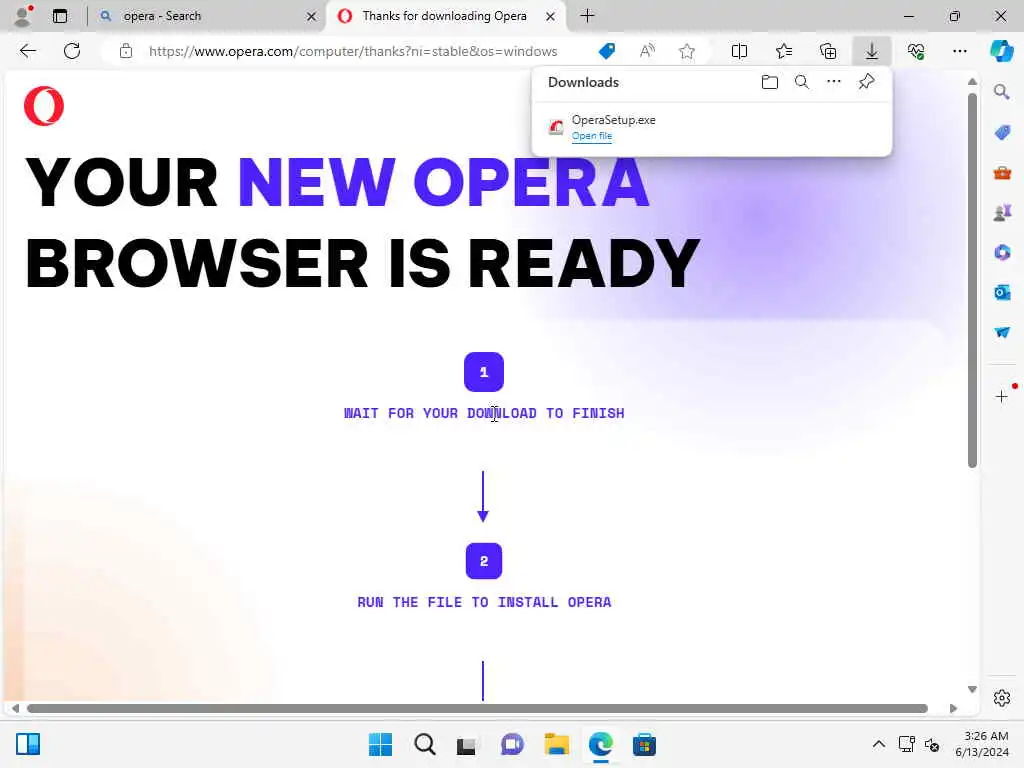The width and height of the screenshot is (1024, 768).
Task: Open Browser essentials heart icon
Action: pos(916,51)
